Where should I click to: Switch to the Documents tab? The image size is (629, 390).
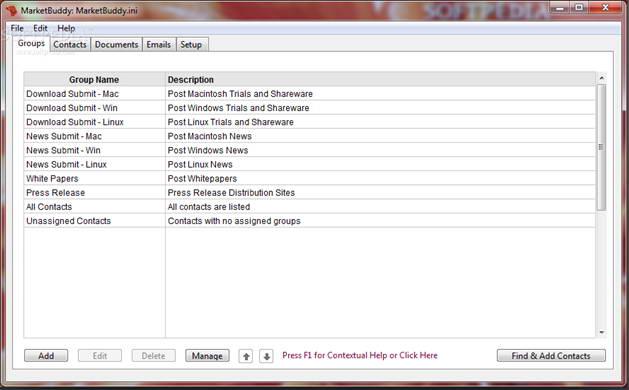coord(116,45)
